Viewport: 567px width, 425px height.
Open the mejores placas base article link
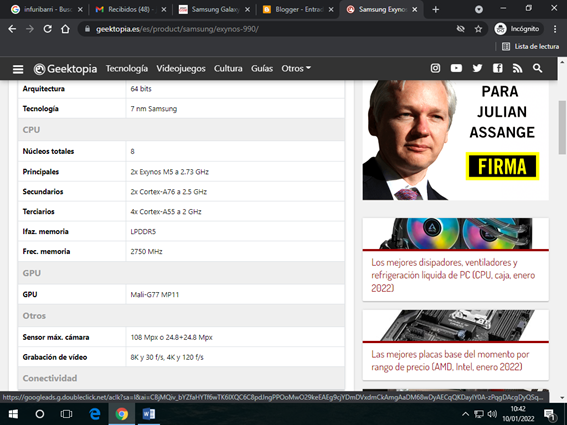point(450,360)
